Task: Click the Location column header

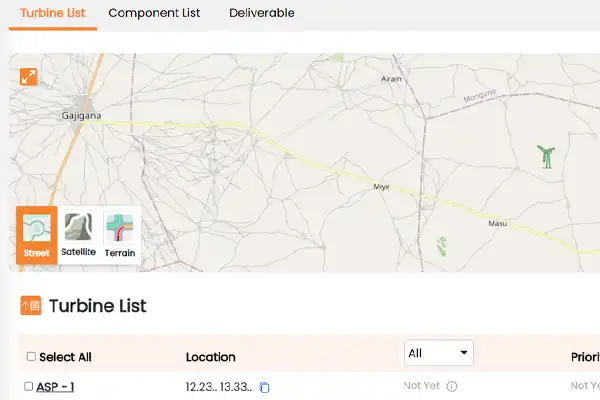Action: click(x=210, y=357)
